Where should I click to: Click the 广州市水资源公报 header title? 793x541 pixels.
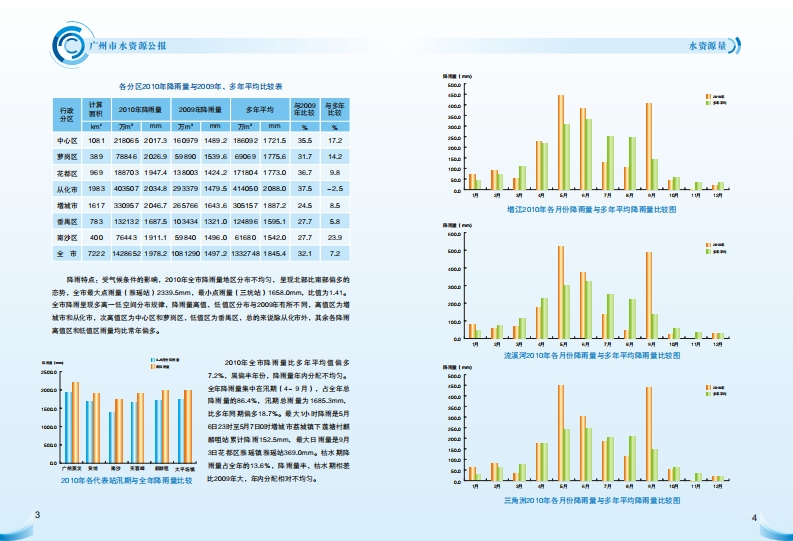click(136, 46)
